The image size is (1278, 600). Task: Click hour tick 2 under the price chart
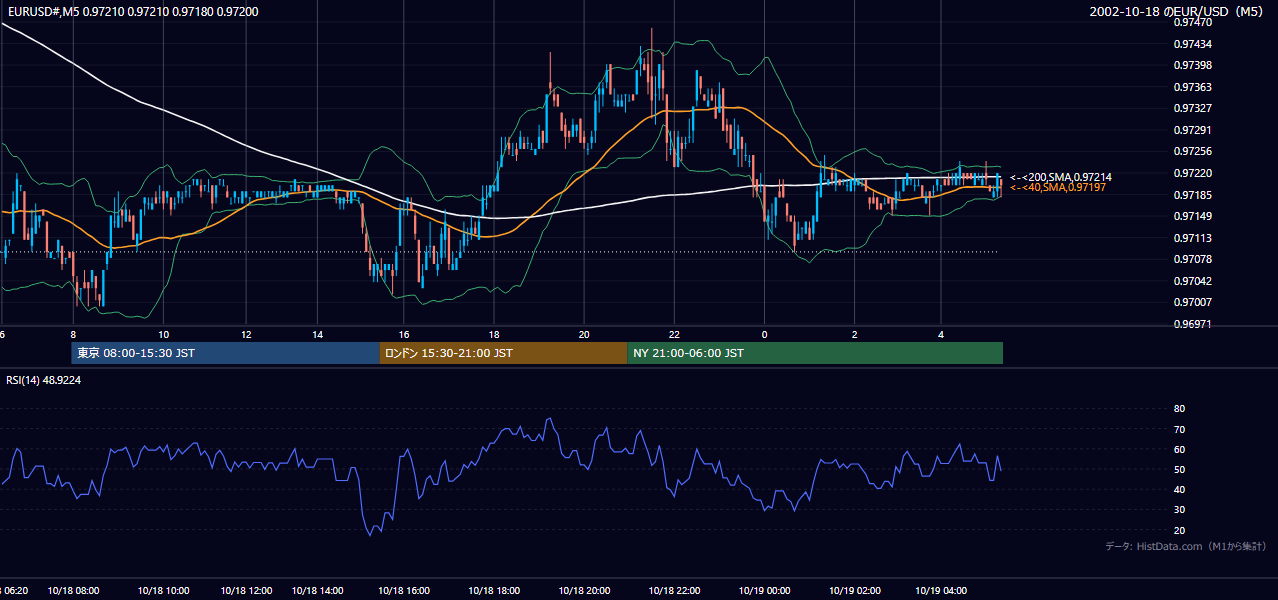pos(854,334)
